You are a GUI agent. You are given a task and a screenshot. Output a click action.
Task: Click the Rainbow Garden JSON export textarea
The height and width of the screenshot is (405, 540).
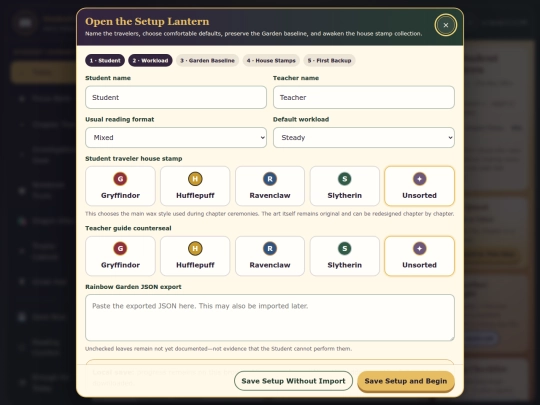(x=270, y=318)
